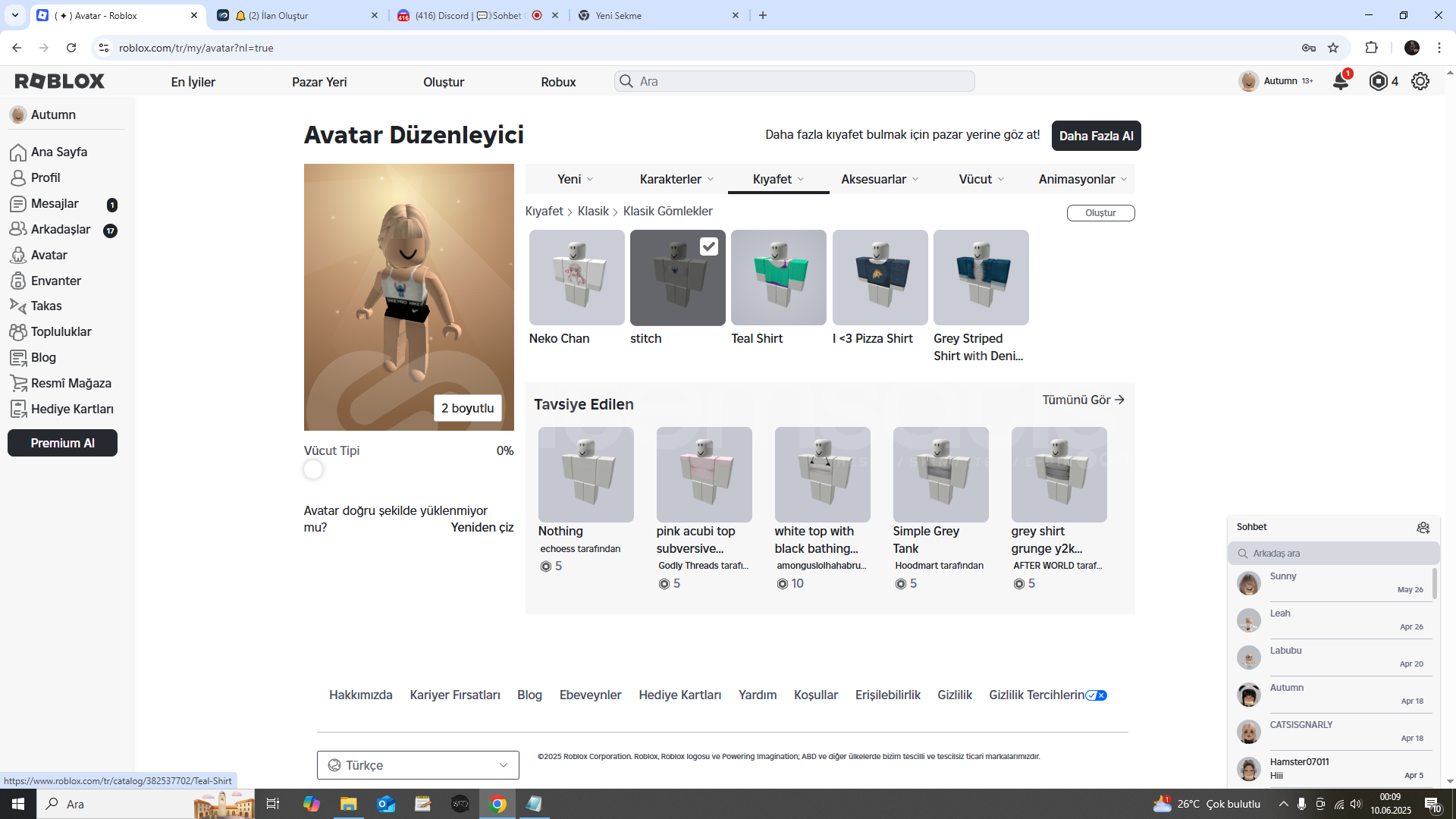Click the Arkadaş ara search field

1333,554
